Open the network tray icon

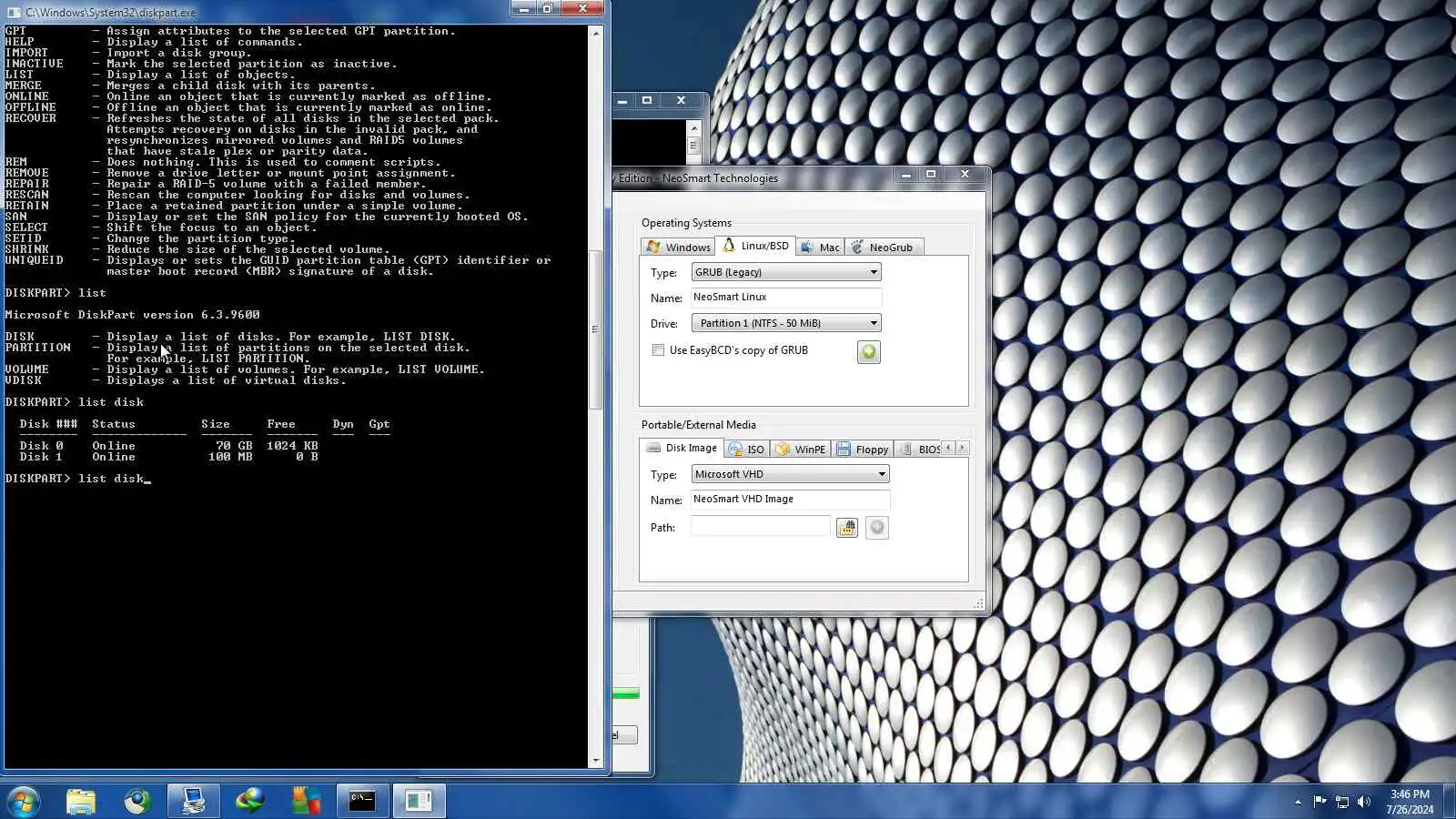click(1342, 802)
